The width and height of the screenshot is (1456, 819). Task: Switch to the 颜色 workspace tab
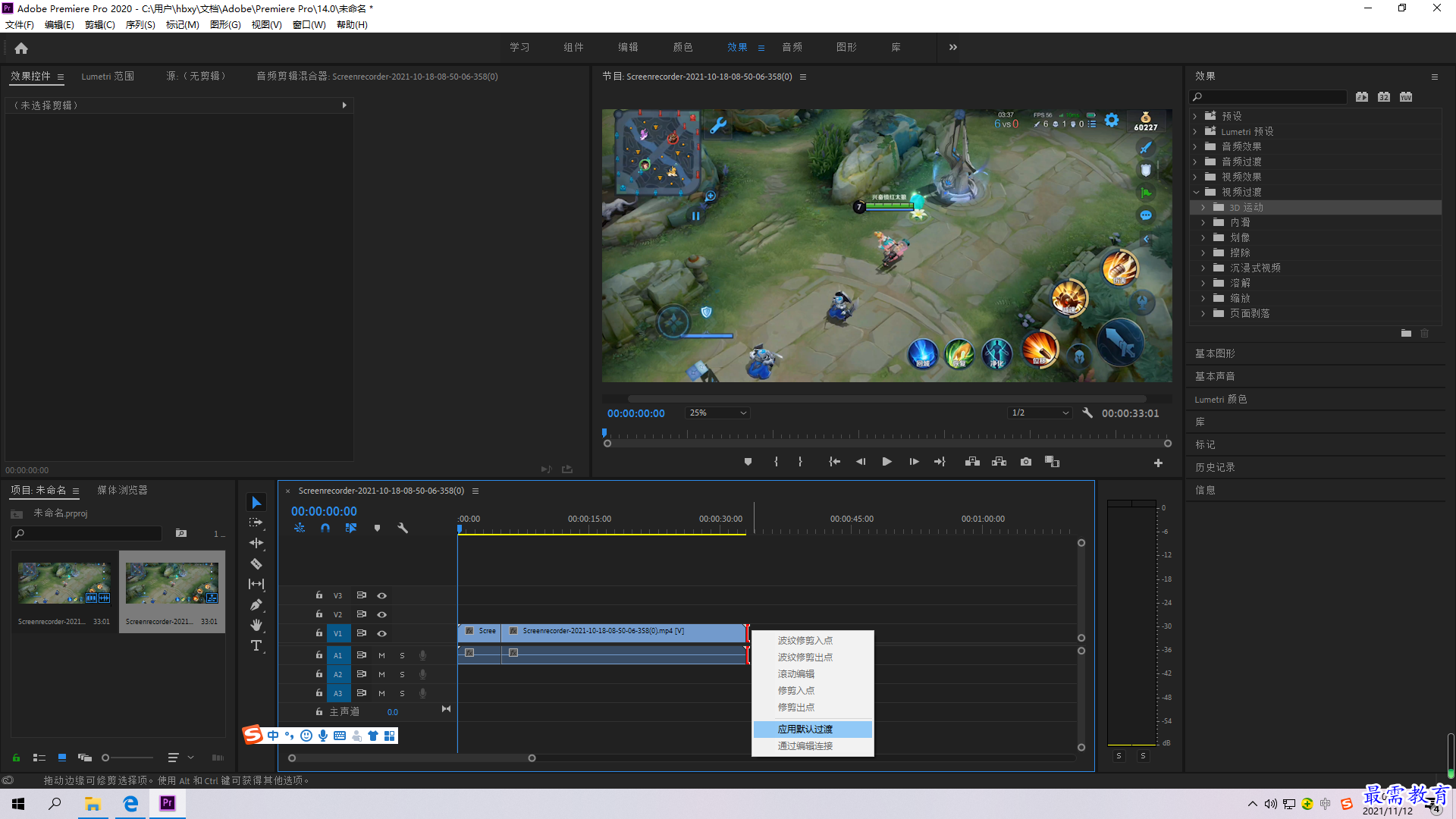(x=682, y=47)
